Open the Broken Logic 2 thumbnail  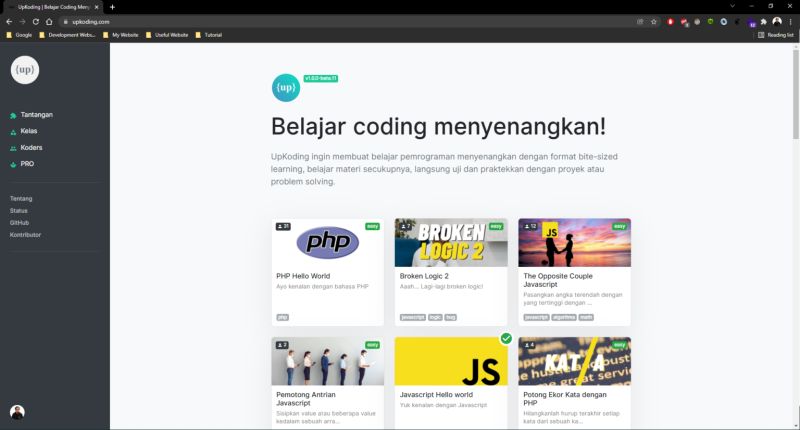[x=451, y=243]
